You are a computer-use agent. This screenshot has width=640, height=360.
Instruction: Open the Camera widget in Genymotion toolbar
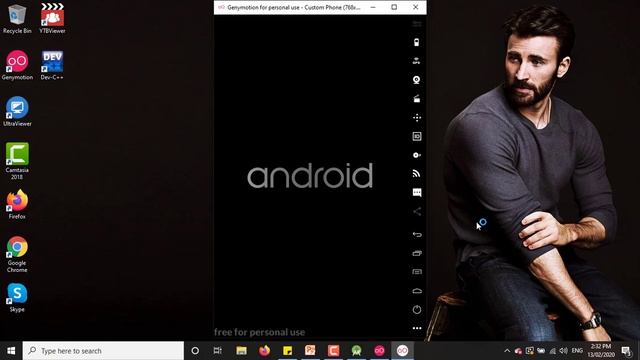(416, 80)
